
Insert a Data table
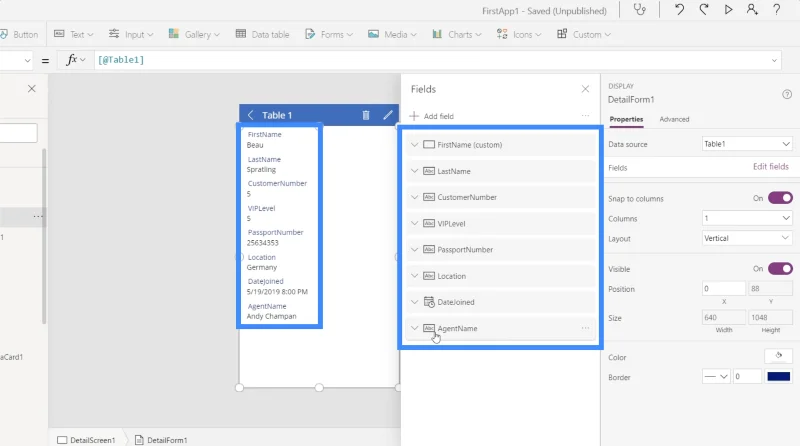tap(262, 34)
